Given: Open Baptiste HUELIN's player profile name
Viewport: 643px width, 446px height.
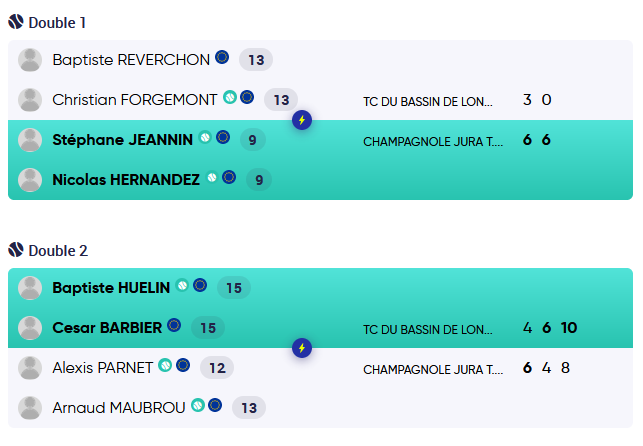Looking at the screenshot, I should (x=111, y=288).
